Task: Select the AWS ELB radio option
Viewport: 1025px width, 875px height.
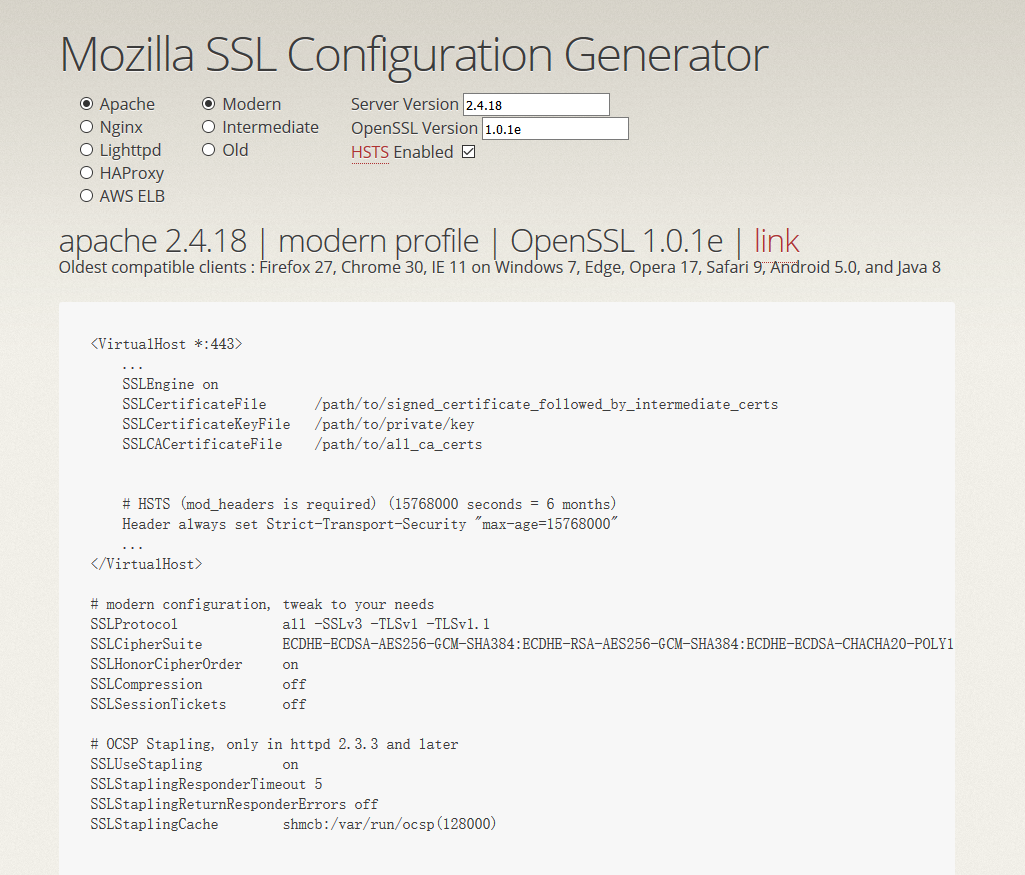Action: click(x=87, y=196)
